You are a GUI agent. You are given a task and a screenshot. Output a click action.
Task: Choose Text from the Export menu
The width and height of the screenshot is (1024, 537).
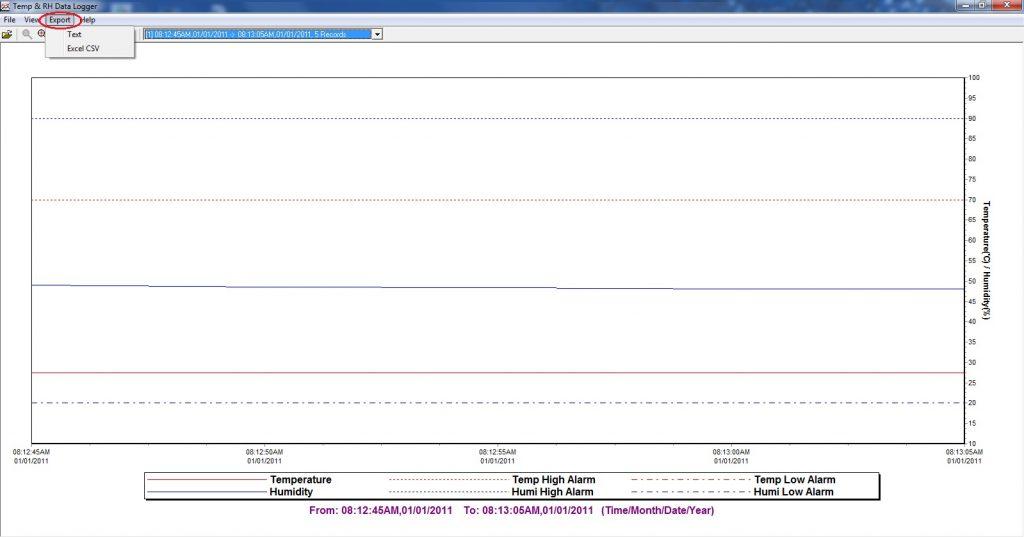(75, 35)
